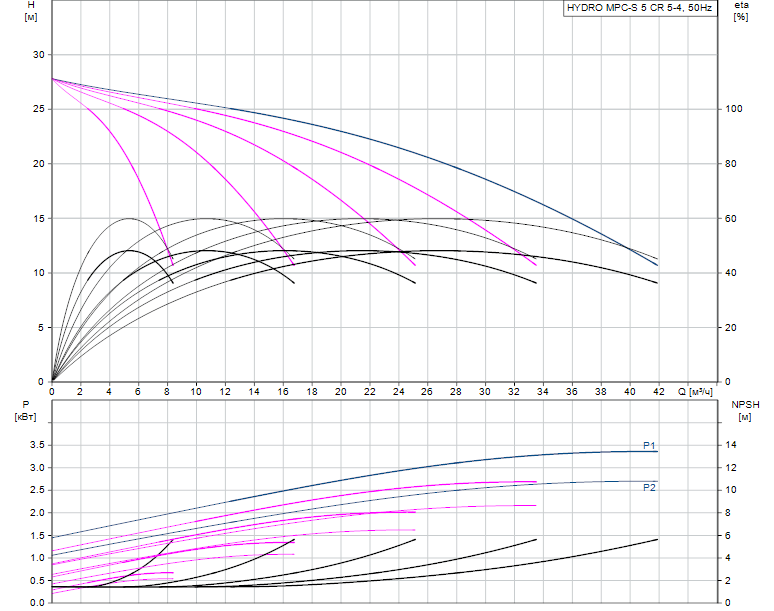
Task: Click the P2 power curve label
Action: 649,487
